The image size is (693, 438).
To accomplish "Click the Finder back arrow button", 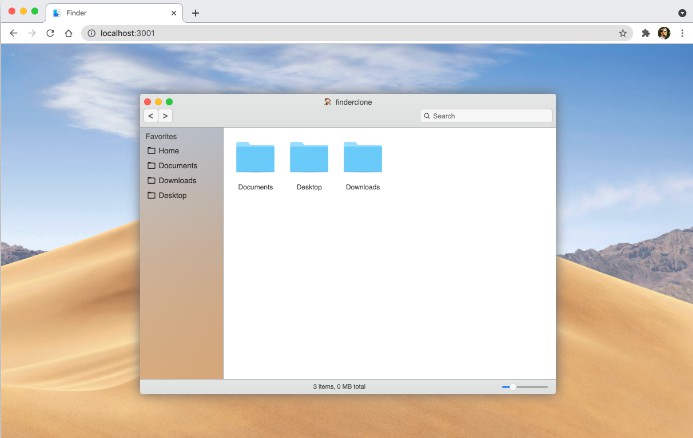I will 151,116.
